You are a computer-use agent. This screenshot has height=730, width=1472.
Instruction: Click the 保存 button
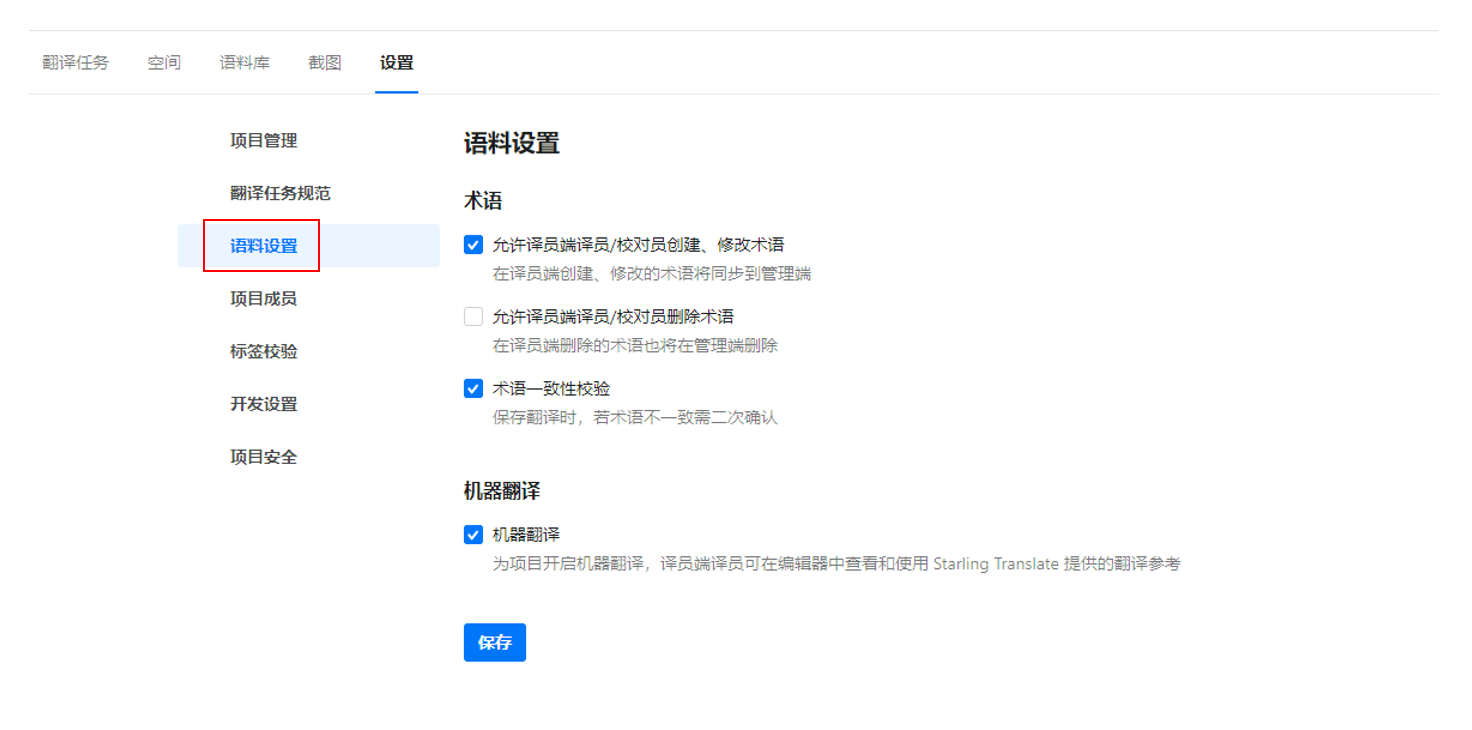click(495, 643)
